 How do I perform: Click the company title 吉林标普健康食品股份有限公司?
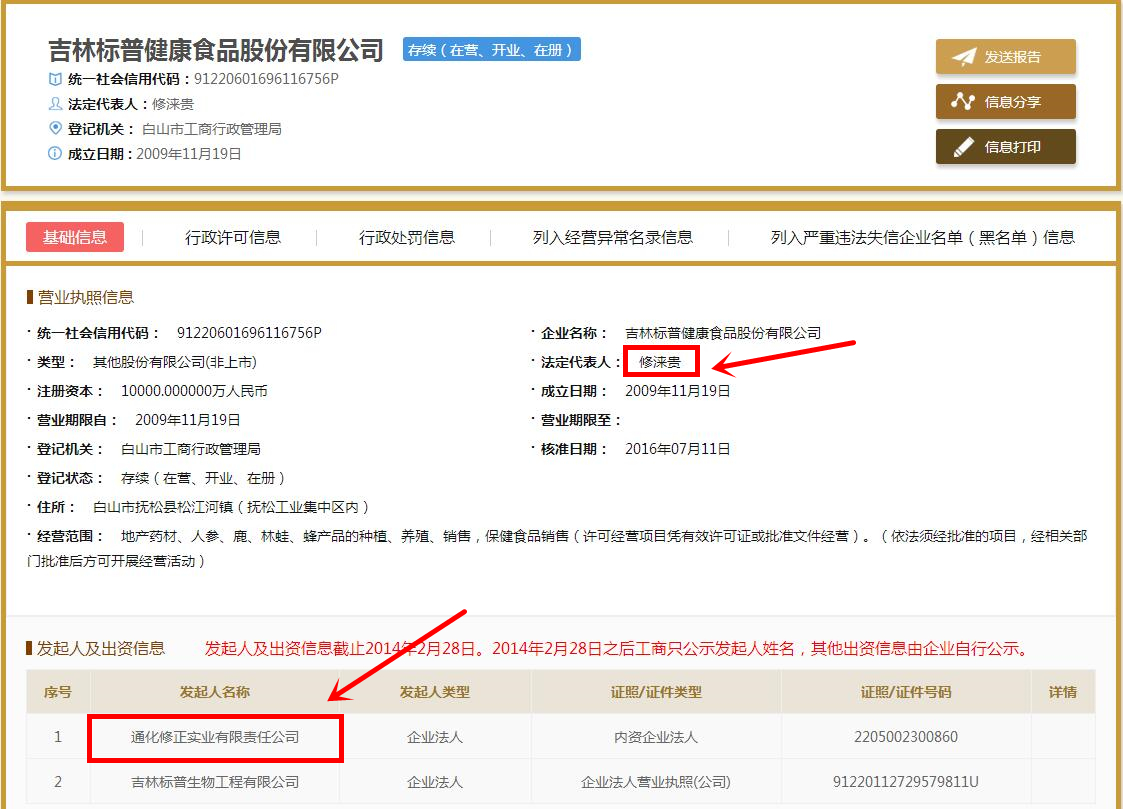coord(215,48)
